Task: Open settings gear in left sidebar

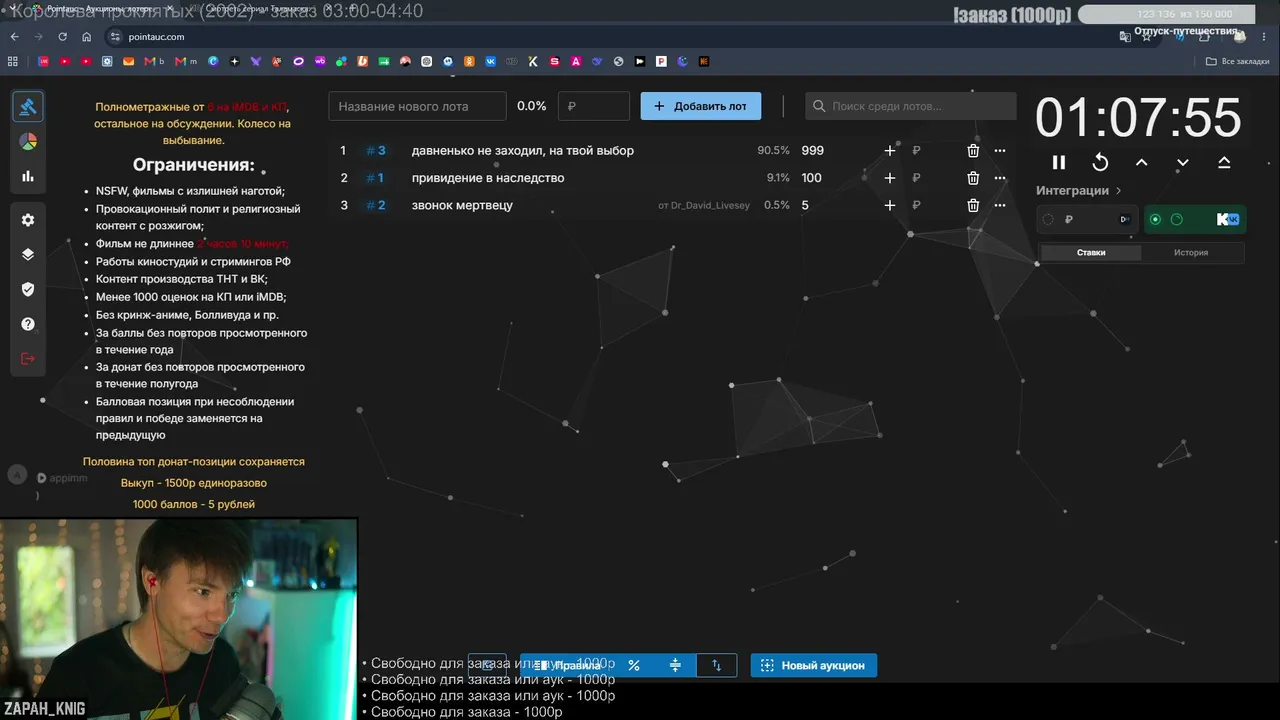Action: pyautogui.click(x=28, y=220)
